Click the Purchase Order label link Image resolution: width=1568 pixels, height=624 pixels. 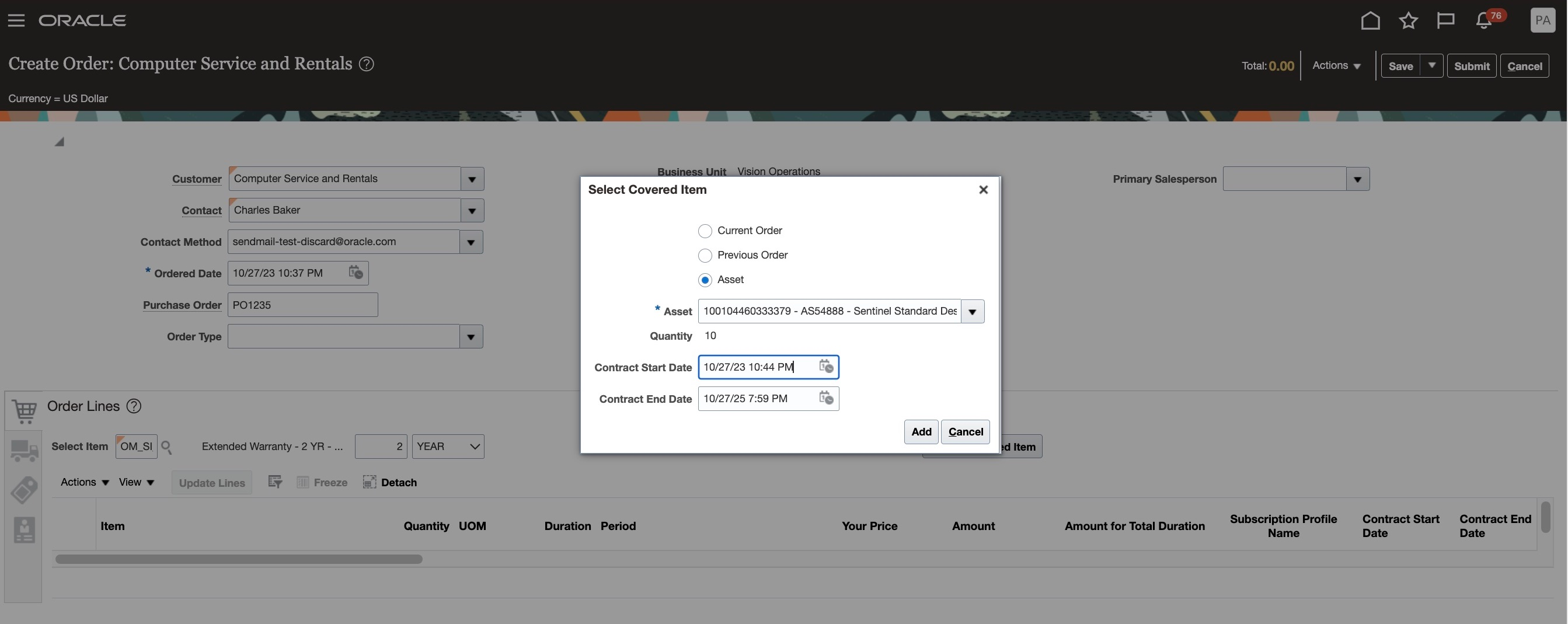[x=182, y=305]
